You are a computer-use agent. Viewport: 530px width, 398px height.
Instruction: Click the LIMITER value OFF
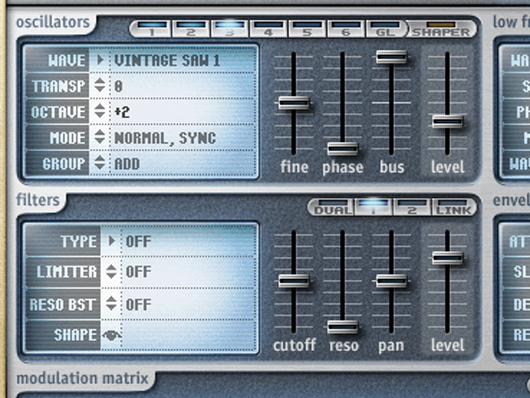(139, 272)
